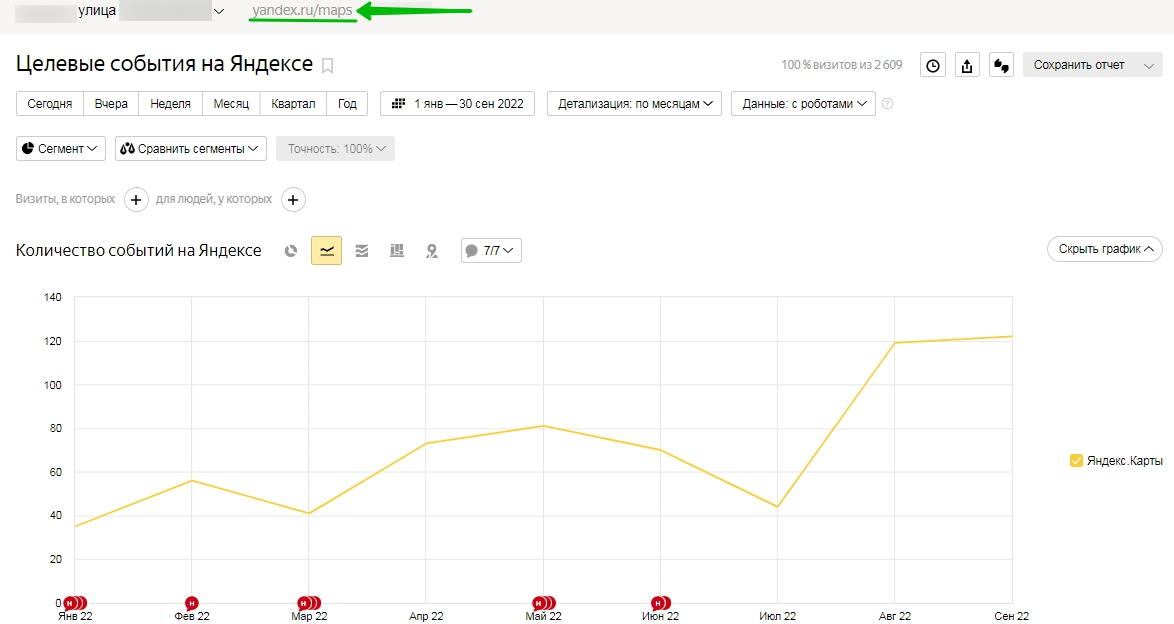
Task: Click the Авг 22 data point on line
Action: pyautogui.click(x=895, y=343)
